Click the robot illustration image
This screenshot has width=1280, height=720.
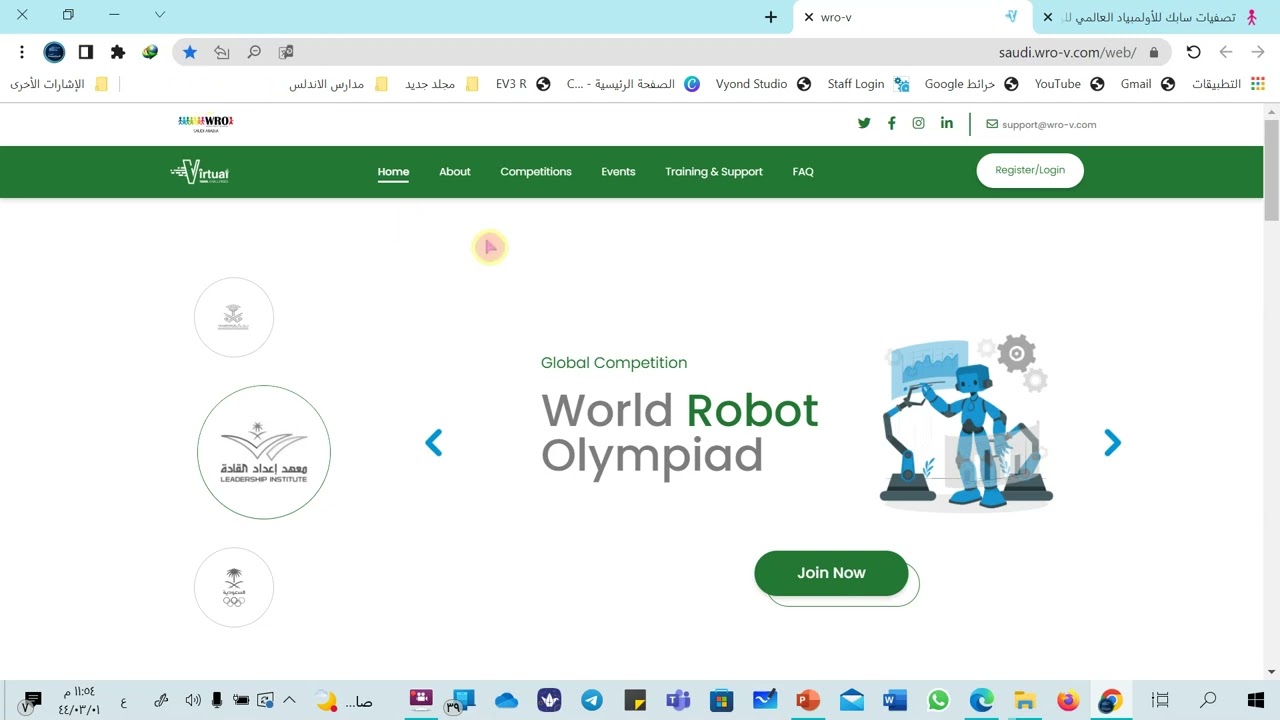click(966, 423)
